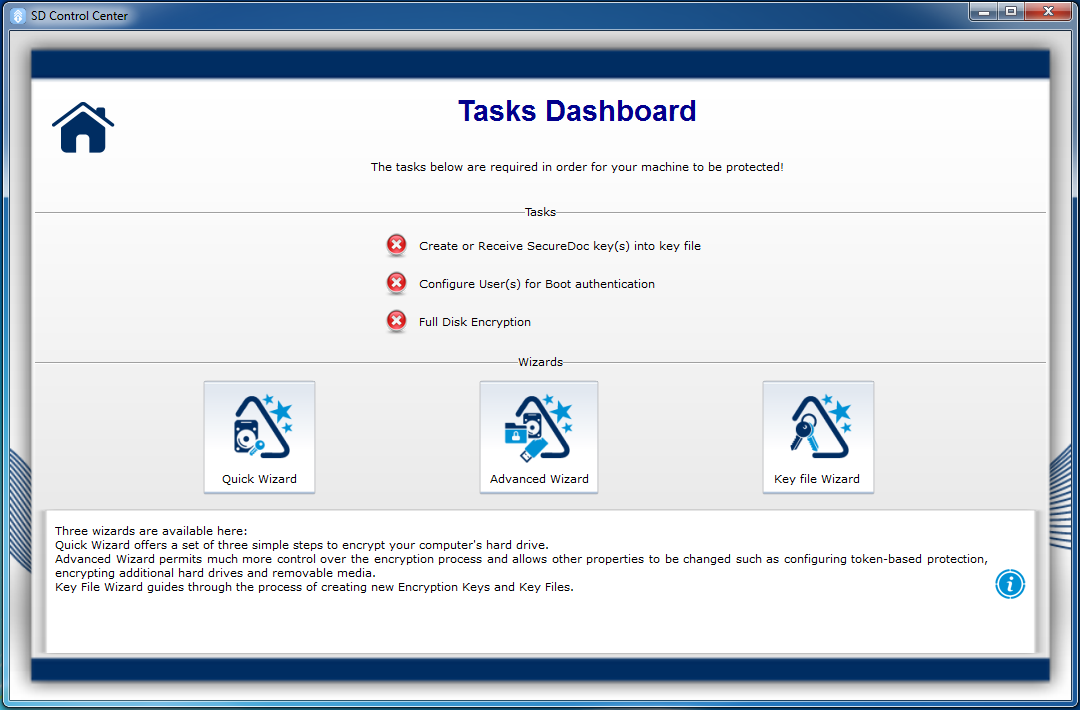The width and height of the screenshot is (1080, 710).
Task: Launch the Advanced Wizard
Action: tap(539, 437)
